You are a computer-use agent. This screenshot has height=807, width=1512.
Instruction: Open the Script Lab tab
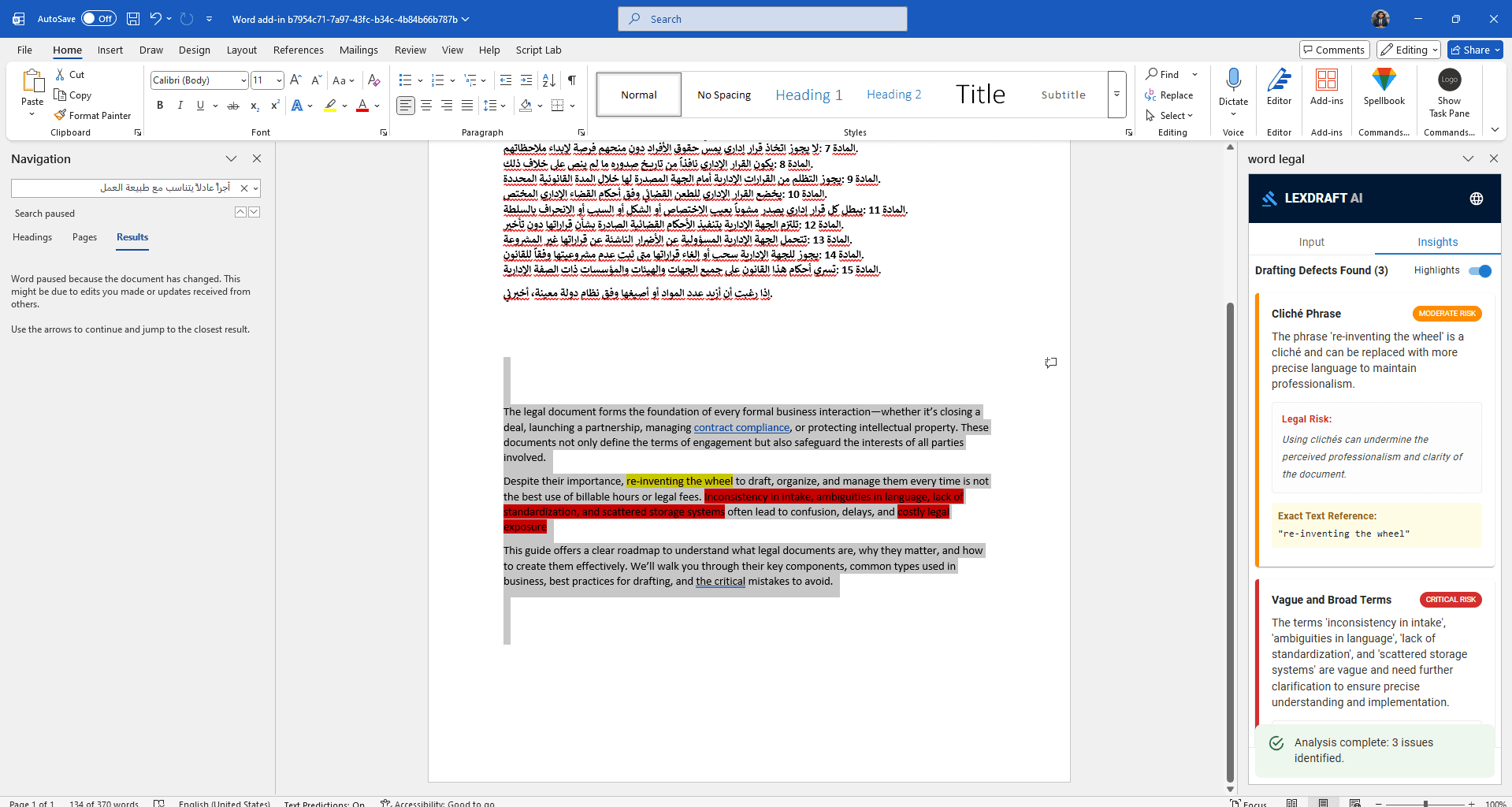539,50
